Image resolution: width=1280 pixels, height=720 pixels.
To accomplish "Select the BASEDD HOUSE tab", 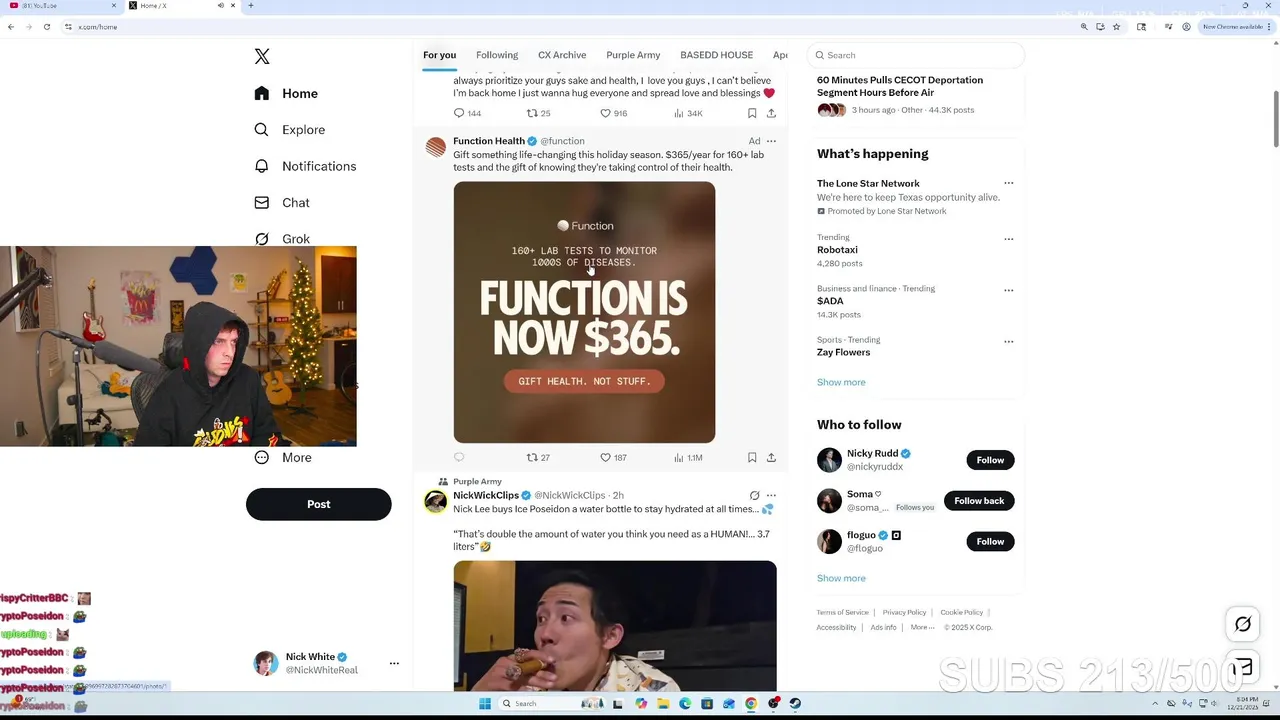I will 716,55.
